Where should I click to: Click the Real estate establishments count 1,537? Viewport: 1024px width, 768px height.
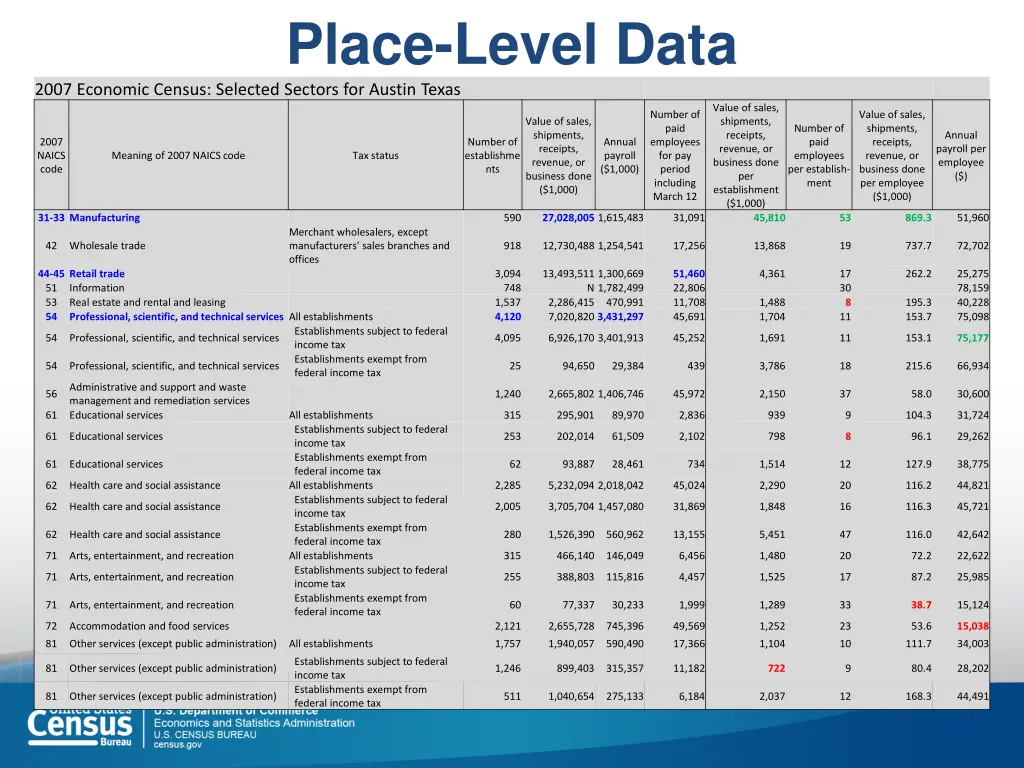[507, 302]
